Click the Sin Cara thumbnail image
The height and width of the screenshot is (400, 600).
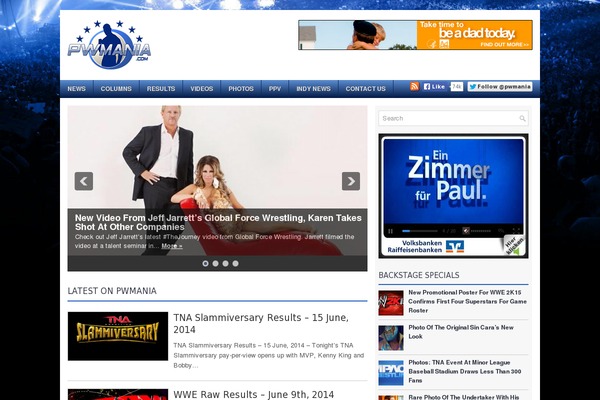391,338
